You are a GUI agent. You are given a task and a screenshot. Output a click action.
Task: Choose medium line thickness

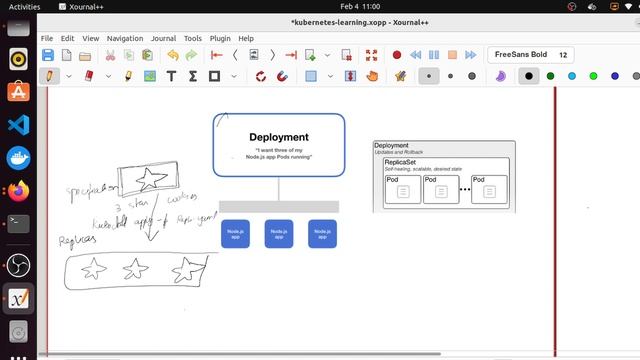450,76
